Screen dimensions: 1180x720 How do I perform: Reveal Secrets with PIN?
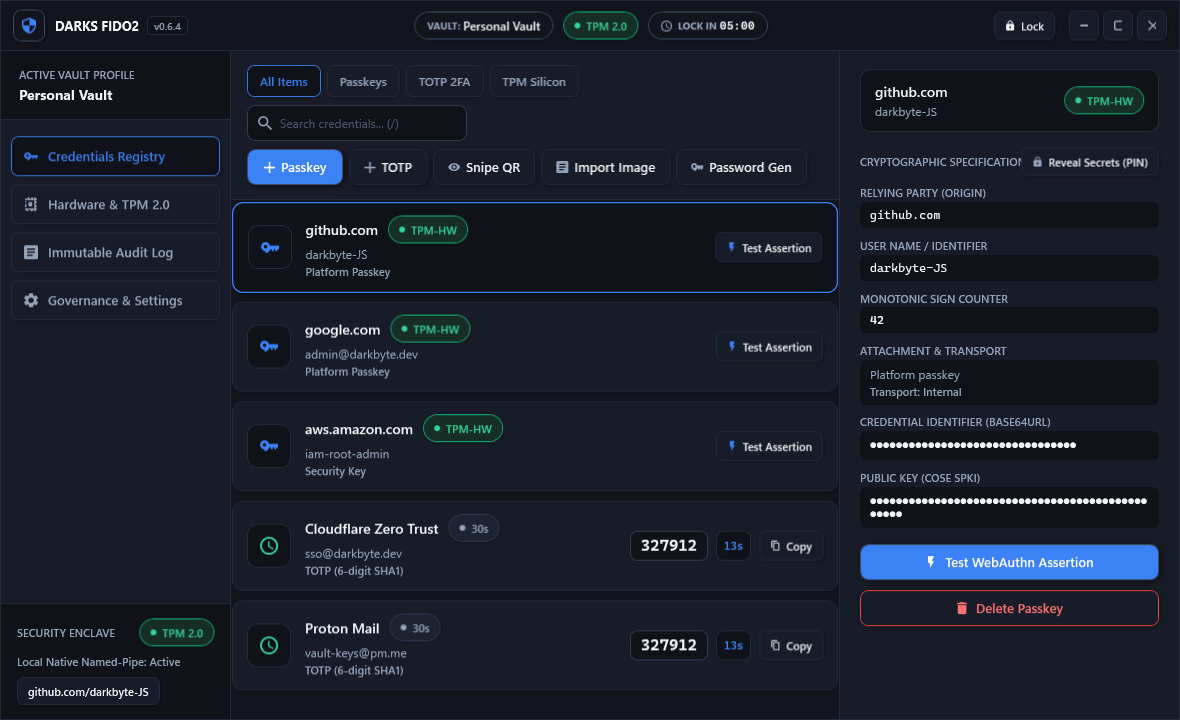click(x=1090, y=163)
